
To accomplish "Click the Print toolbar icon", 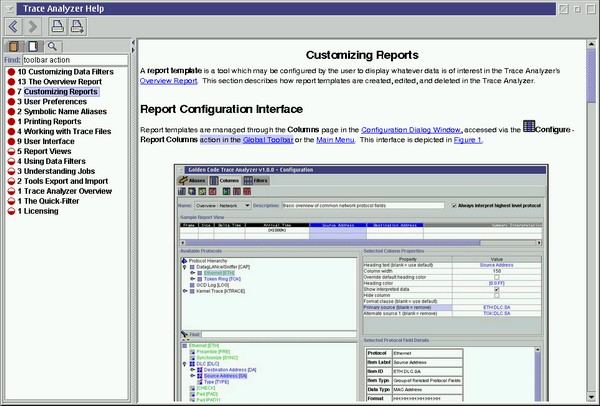I will pos(58,26).
